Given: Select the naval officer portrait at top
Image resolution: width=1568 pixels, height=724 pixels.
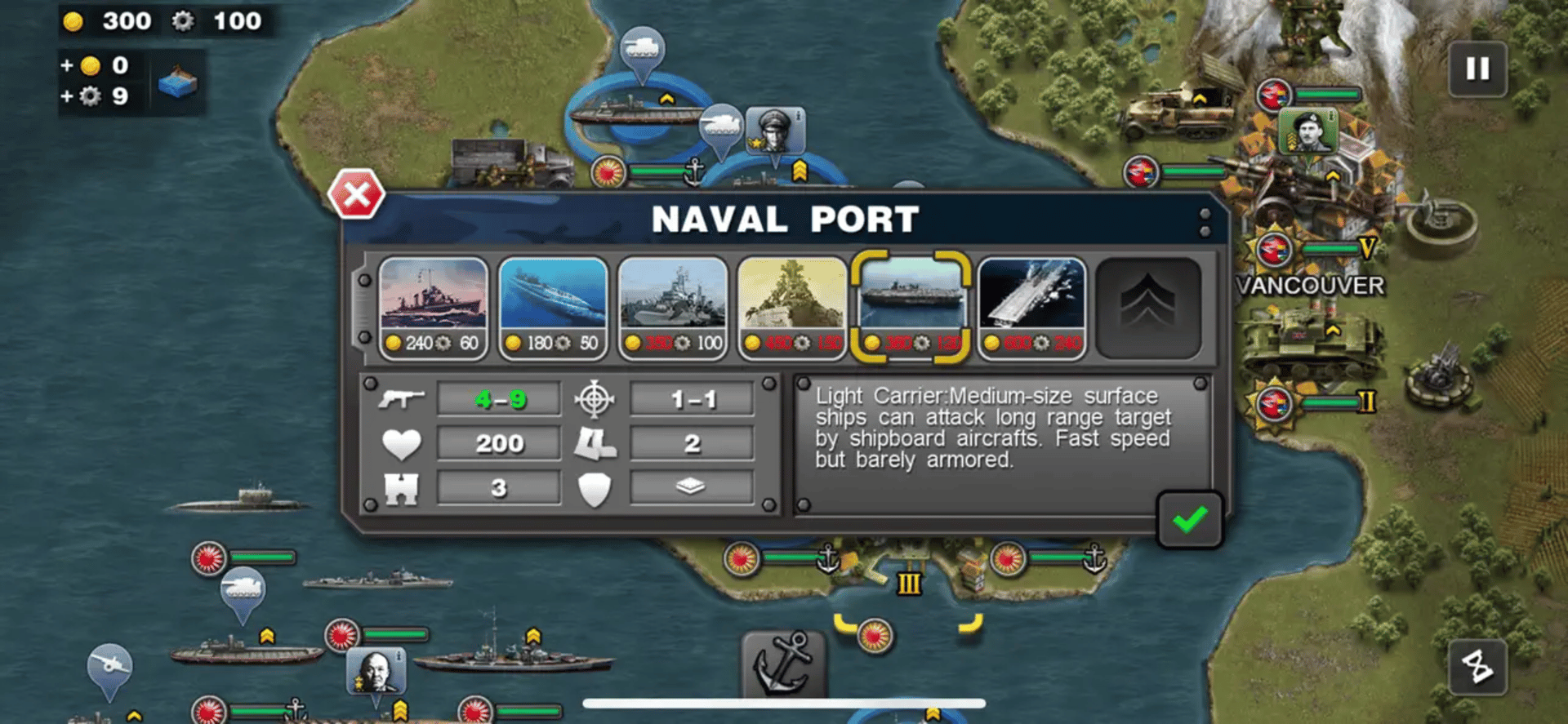Looking at the screenshot, I should click(775, 131).
